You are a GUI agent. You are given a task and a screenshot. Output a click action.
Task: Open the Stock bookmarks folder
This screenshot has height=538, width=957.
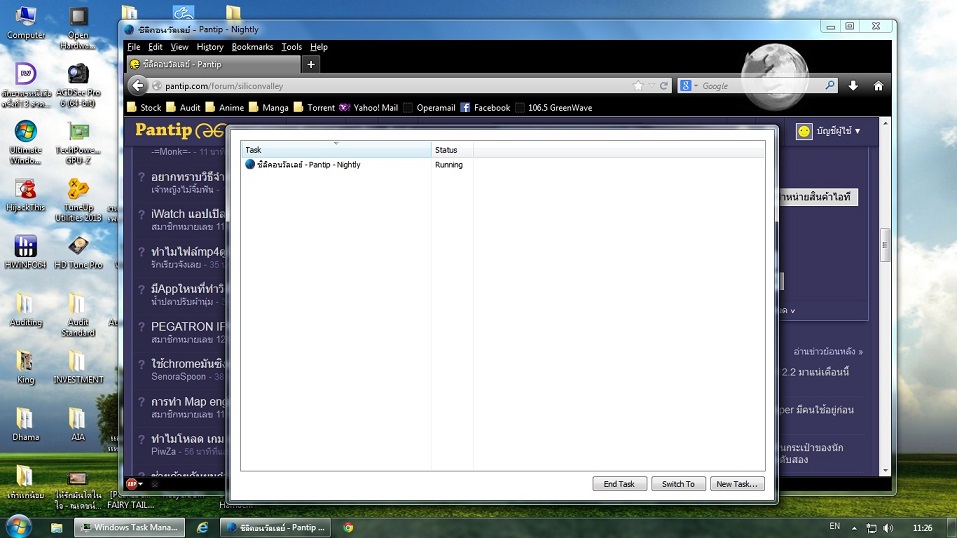[145, 107]
